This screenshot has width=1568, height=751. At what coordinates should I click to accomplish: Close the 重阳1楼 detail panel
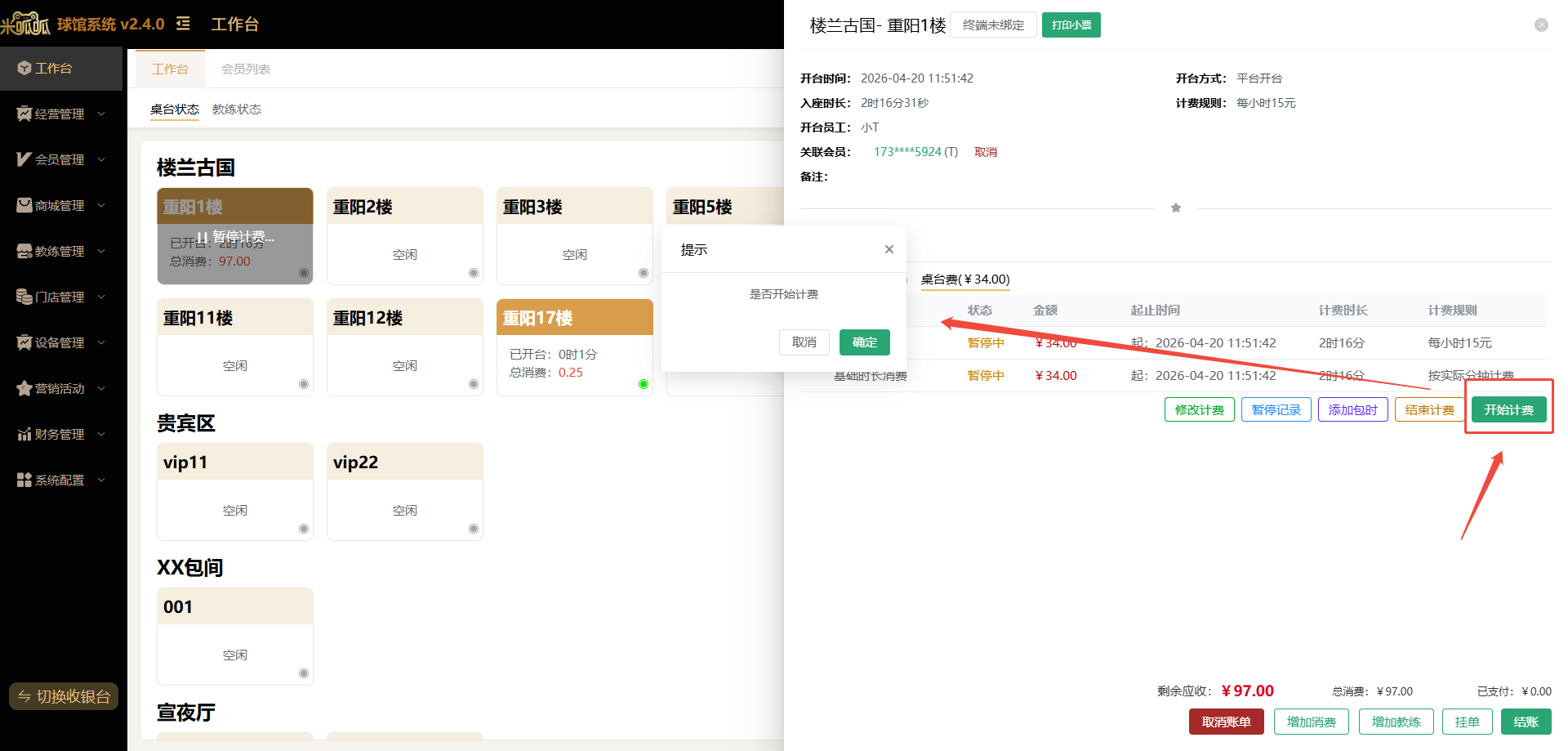(x=1541, y=25)
